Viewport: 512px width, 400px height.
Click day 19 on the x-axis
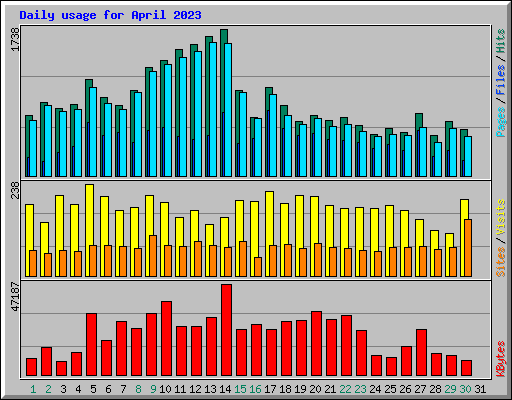(x=300, y=389)
